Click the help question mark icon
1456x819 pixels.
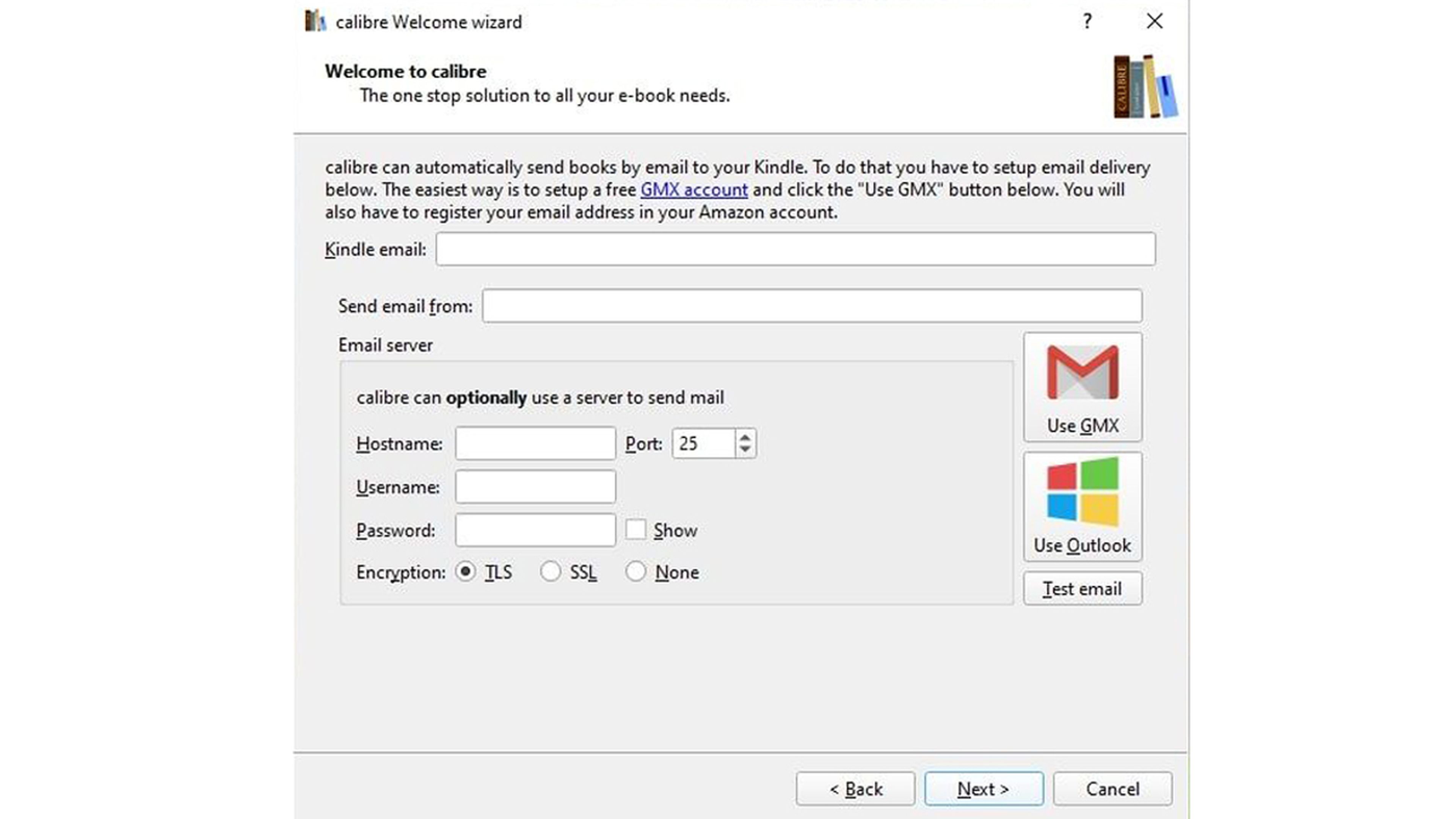(x=1087, y=21)
